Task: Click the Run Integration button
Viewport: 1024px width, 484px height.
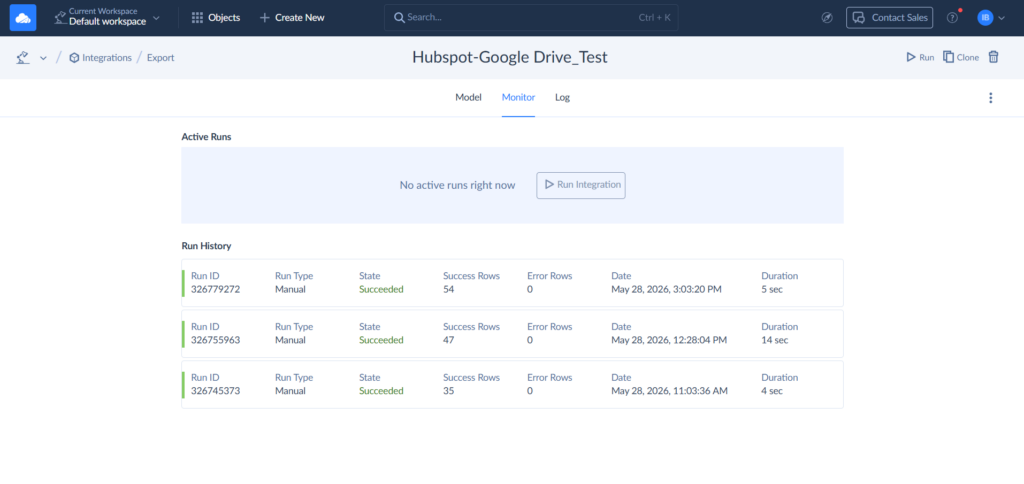Action: [x=581, y=186]
